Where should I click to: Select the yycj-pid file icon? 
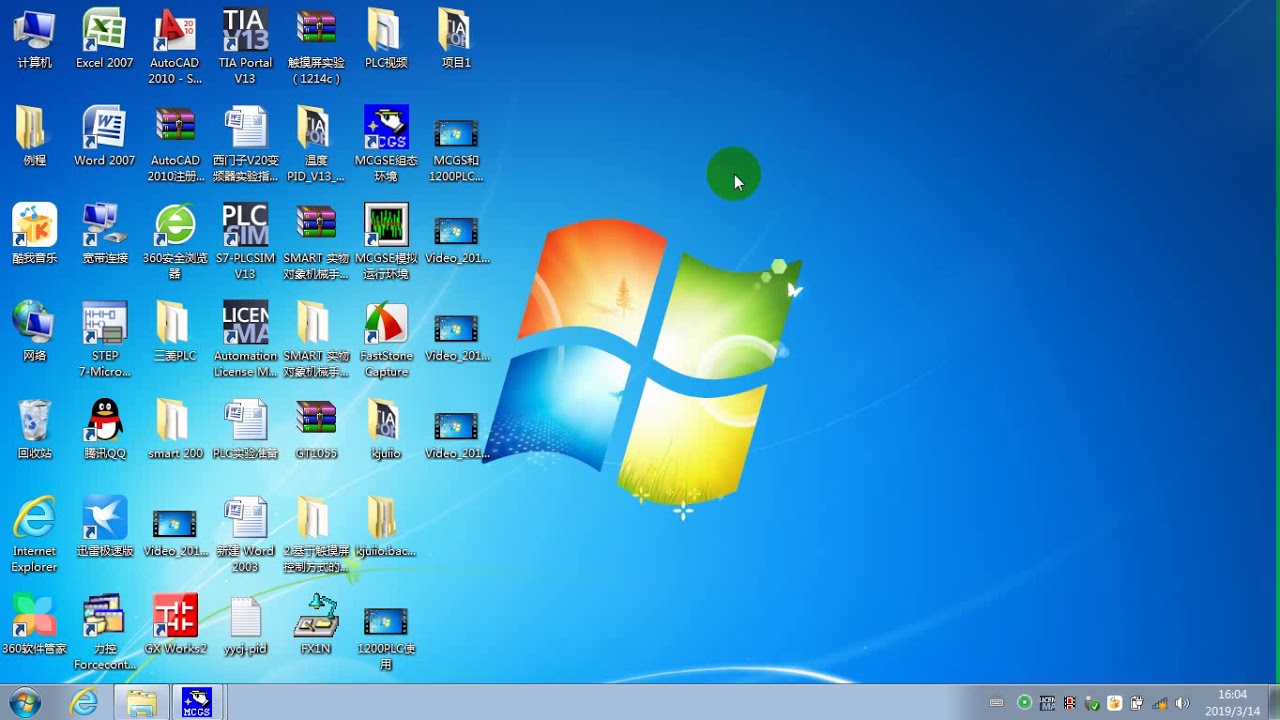tap(245, 625)
